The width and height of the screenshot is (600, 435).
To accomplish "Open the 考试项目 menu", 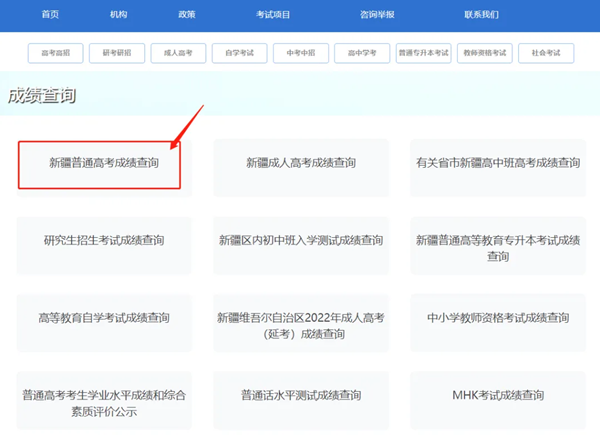I will [272, 15].
